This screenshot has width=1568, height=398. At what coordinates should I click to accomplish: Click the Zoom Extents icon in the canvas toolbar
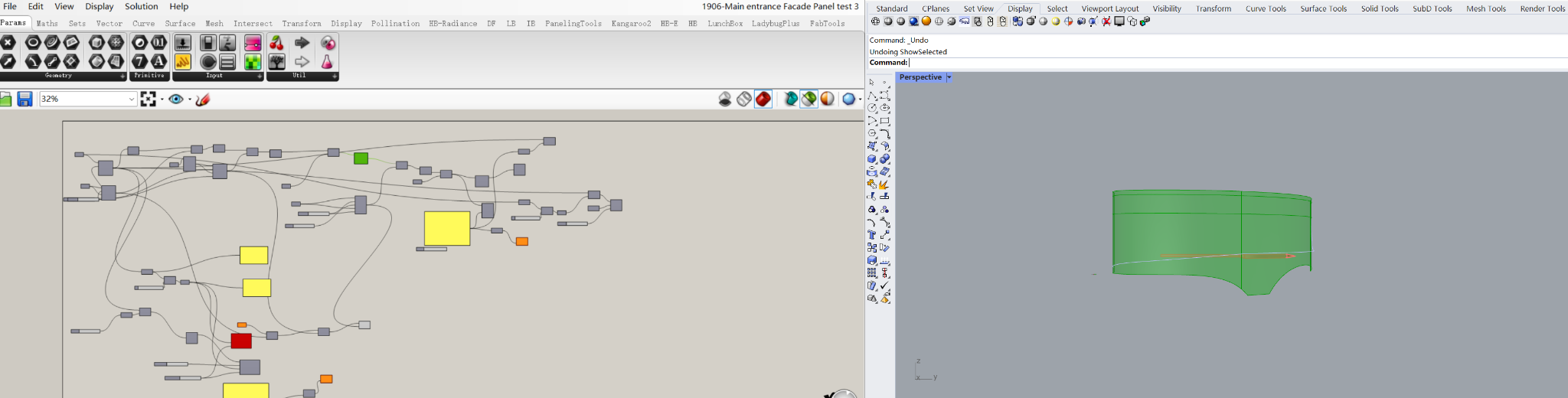[148, 99]
